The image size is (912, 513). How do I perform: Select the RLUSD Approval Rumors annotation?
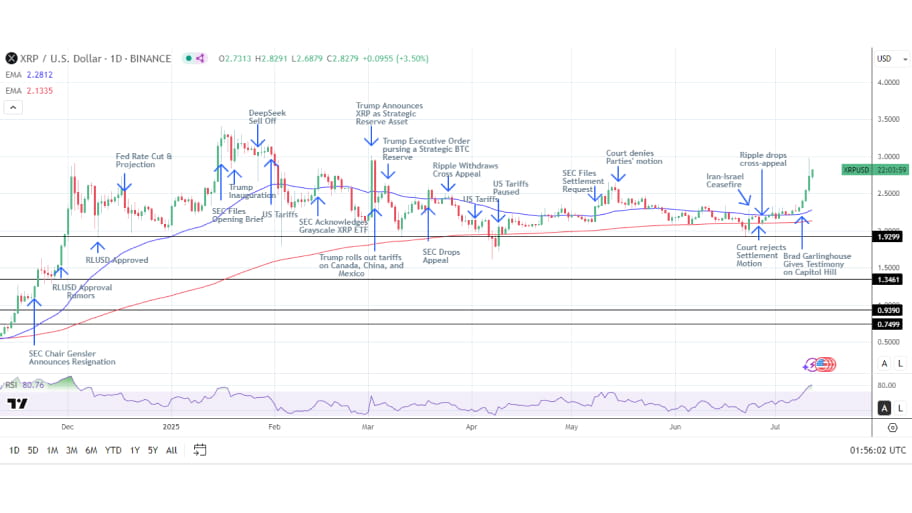pyautogui.click(x=82, y=291)
